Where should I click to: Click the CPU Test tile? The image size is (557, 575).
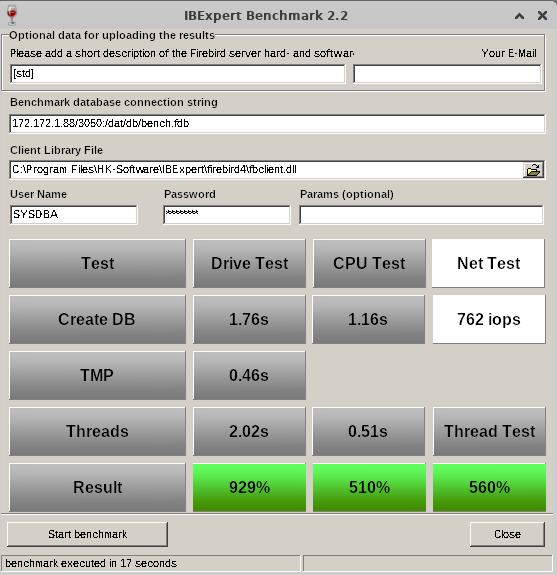tap(369, 263)
